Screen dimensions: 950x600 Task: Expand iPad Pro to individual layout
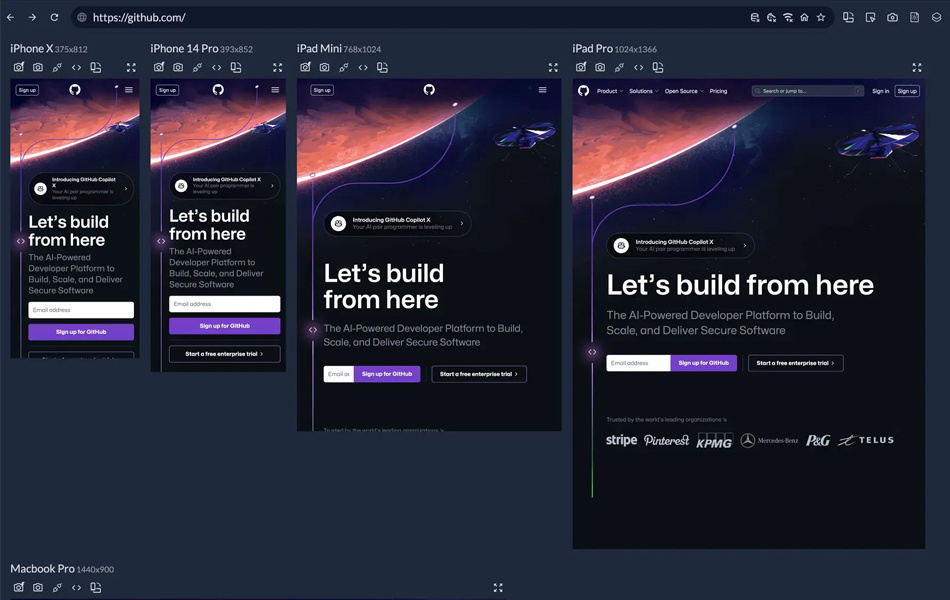(917, 67)
